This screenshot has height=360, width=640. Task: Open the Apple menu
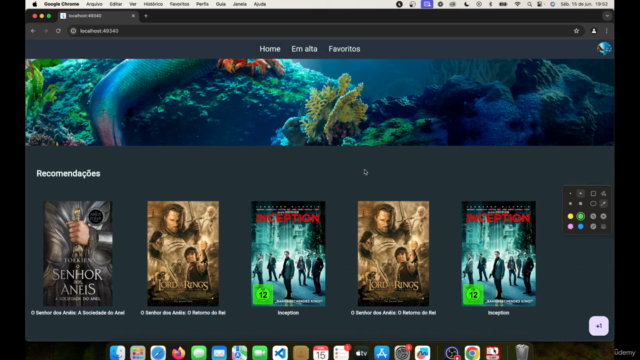click(35, 4)
